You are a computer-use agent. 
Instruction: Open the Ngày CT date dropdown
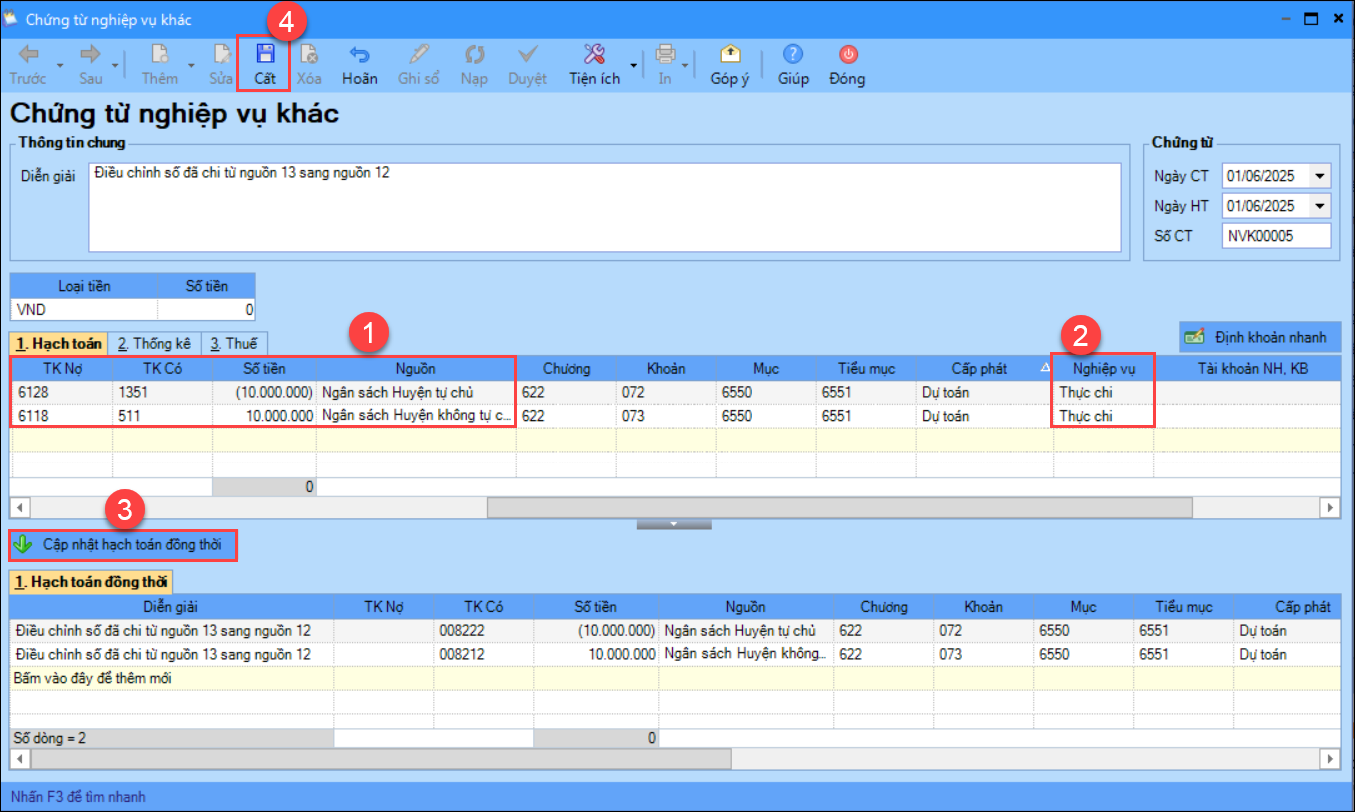coord(1321,176)
